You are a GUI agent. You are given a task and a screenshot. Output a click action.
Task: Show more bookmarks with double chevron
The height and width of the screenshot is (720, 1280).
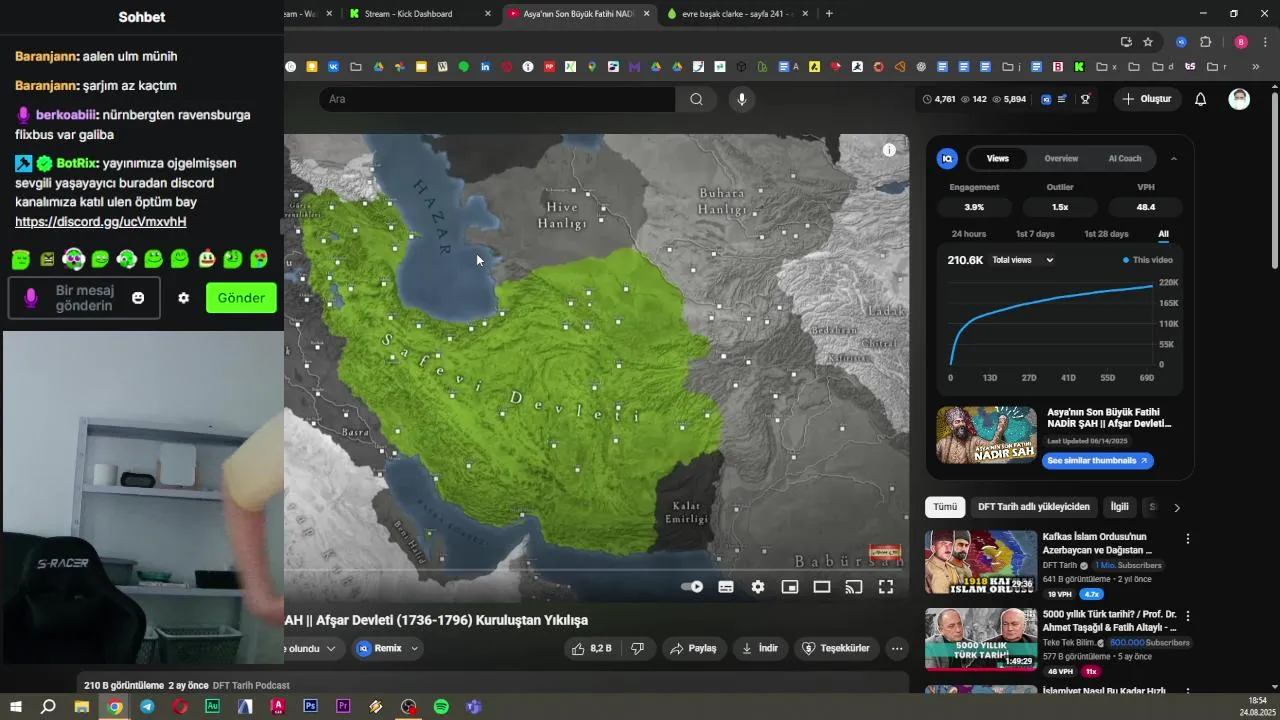point(1256,67)
